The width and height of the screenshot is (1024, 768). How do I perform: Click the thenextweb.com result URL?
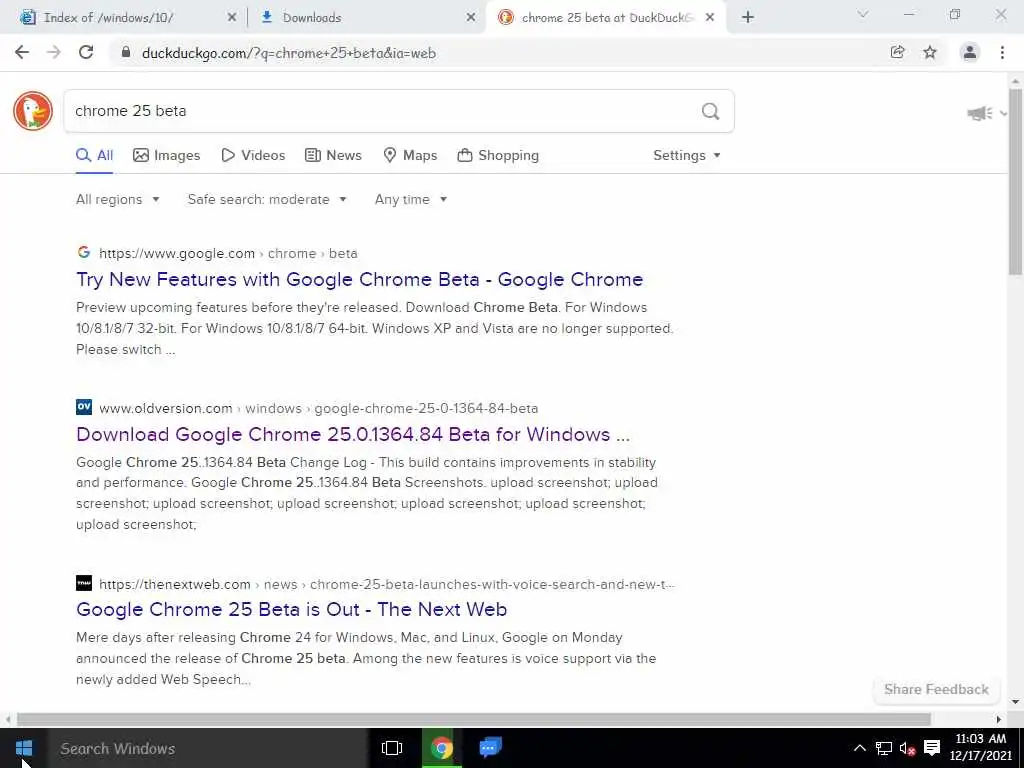(387, 584)
